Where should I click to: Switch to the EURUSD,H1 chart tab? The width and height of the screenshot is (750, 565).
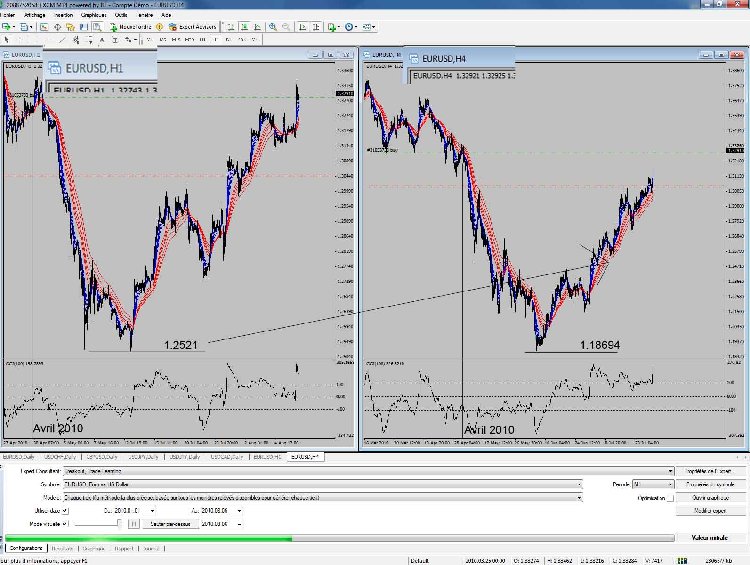267,457
